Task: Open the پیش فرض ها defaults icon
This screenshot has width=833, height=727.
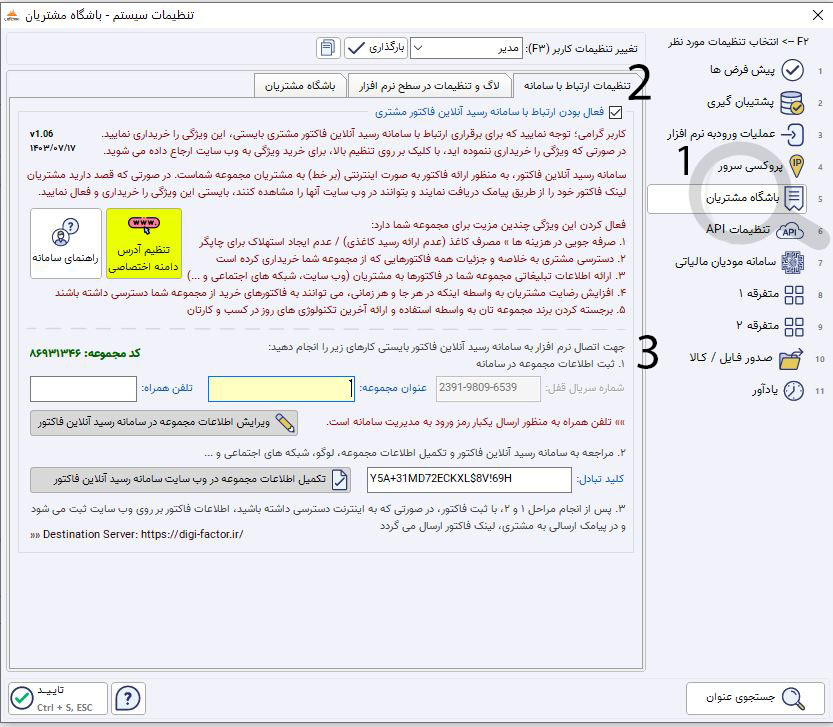Action: pyautogui.click(x=792, y=71)
